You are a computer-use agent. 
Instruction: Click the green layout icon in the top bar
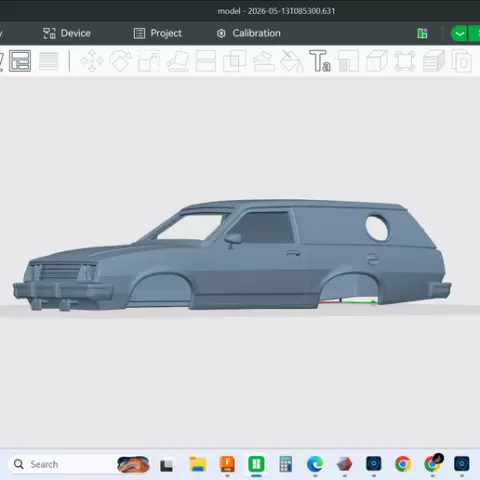[422, 34]
